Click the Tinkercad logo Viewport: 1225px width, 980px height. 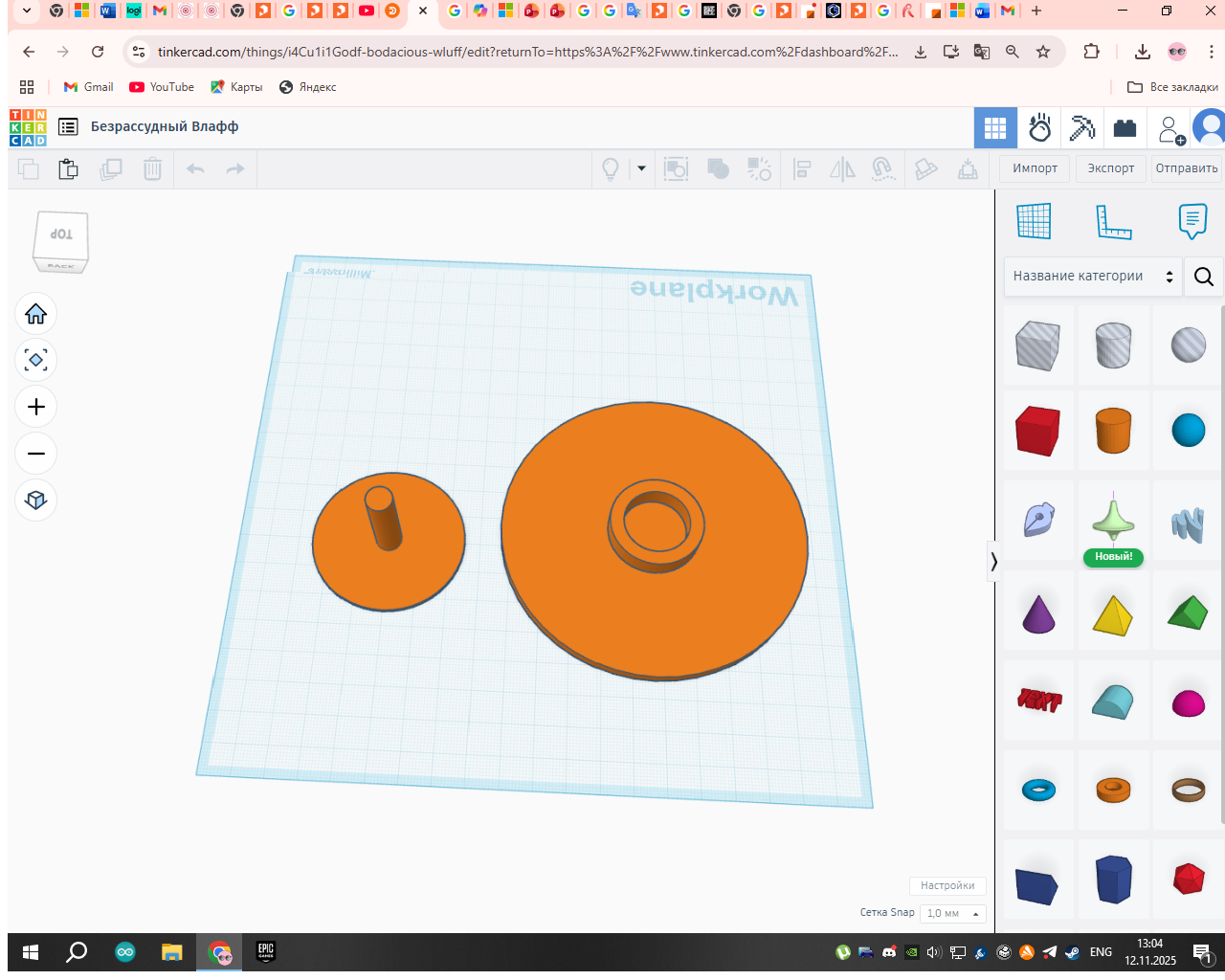(28, 127)
